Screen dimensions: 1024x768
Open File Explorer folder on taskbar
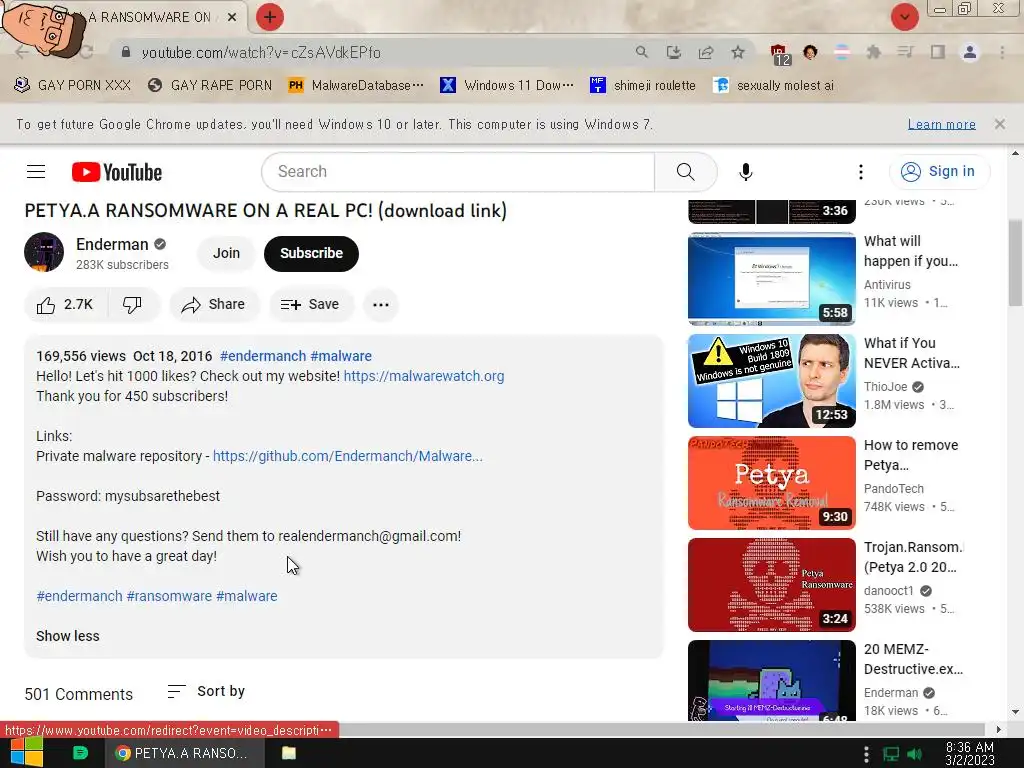click(x=289, y=753)
